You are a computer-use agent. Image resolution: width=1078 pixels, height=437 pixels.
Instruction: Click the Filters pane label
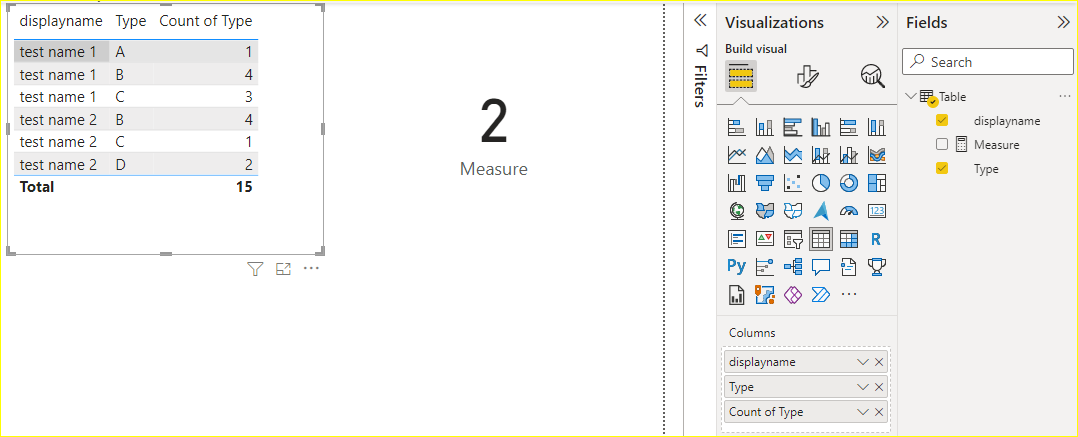700,87
